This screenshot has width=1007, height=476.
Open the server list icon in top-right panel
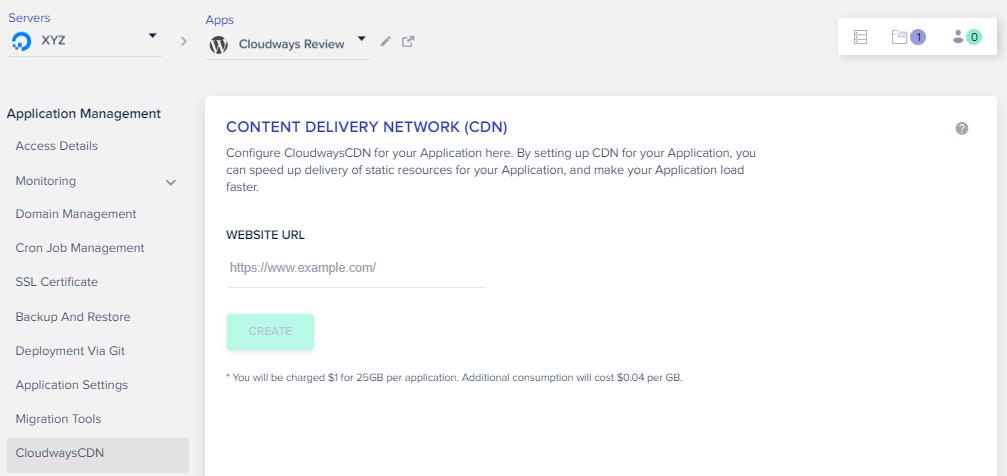[x=860, y=37]
